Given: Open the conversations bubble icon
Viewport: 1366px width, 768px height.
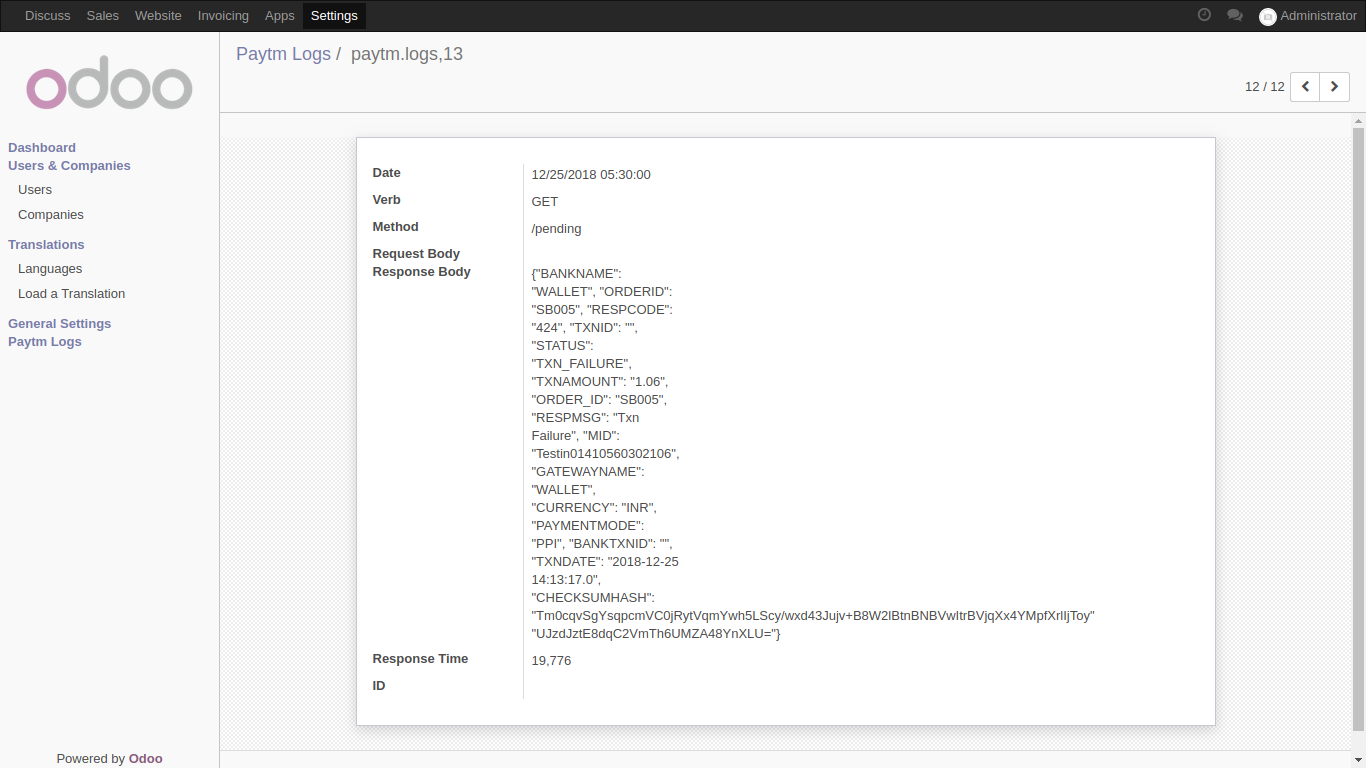Looking at the screenshot, I should coord(1235,15).
